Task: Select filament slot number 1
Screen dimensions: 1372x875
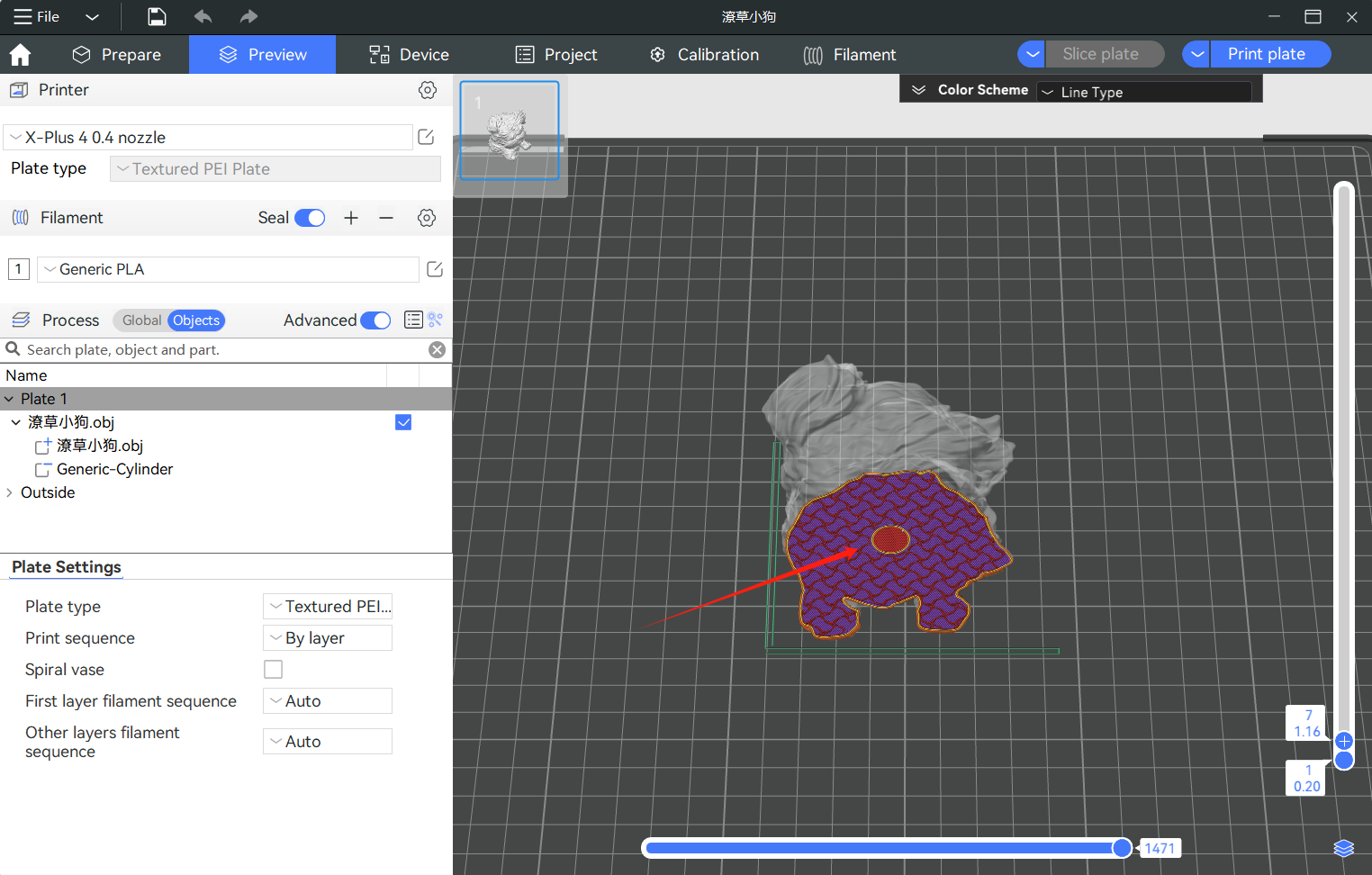Action: click(18, 269)
